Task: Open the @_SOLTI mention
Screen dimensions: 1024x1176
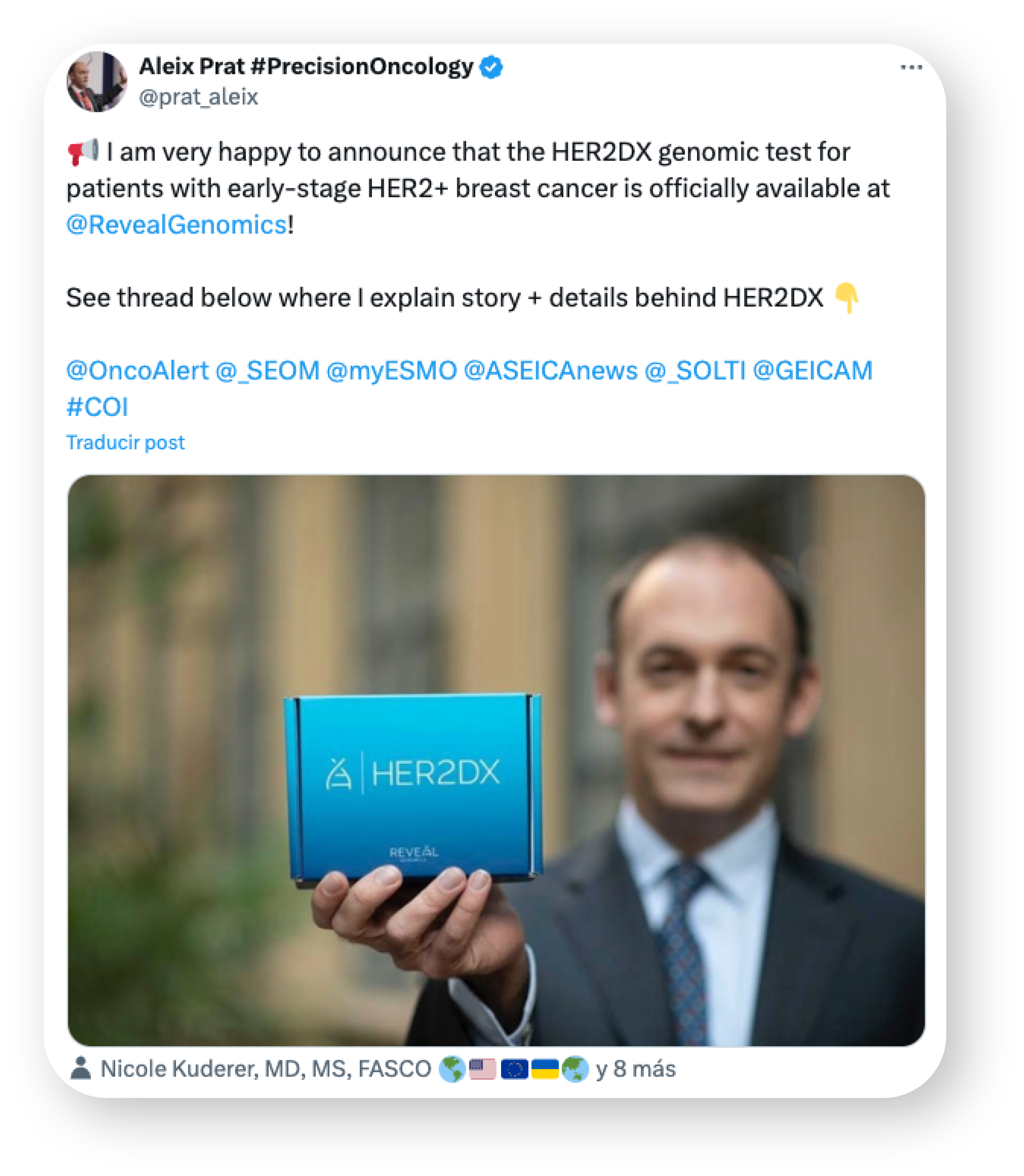Action: point(695,371)
